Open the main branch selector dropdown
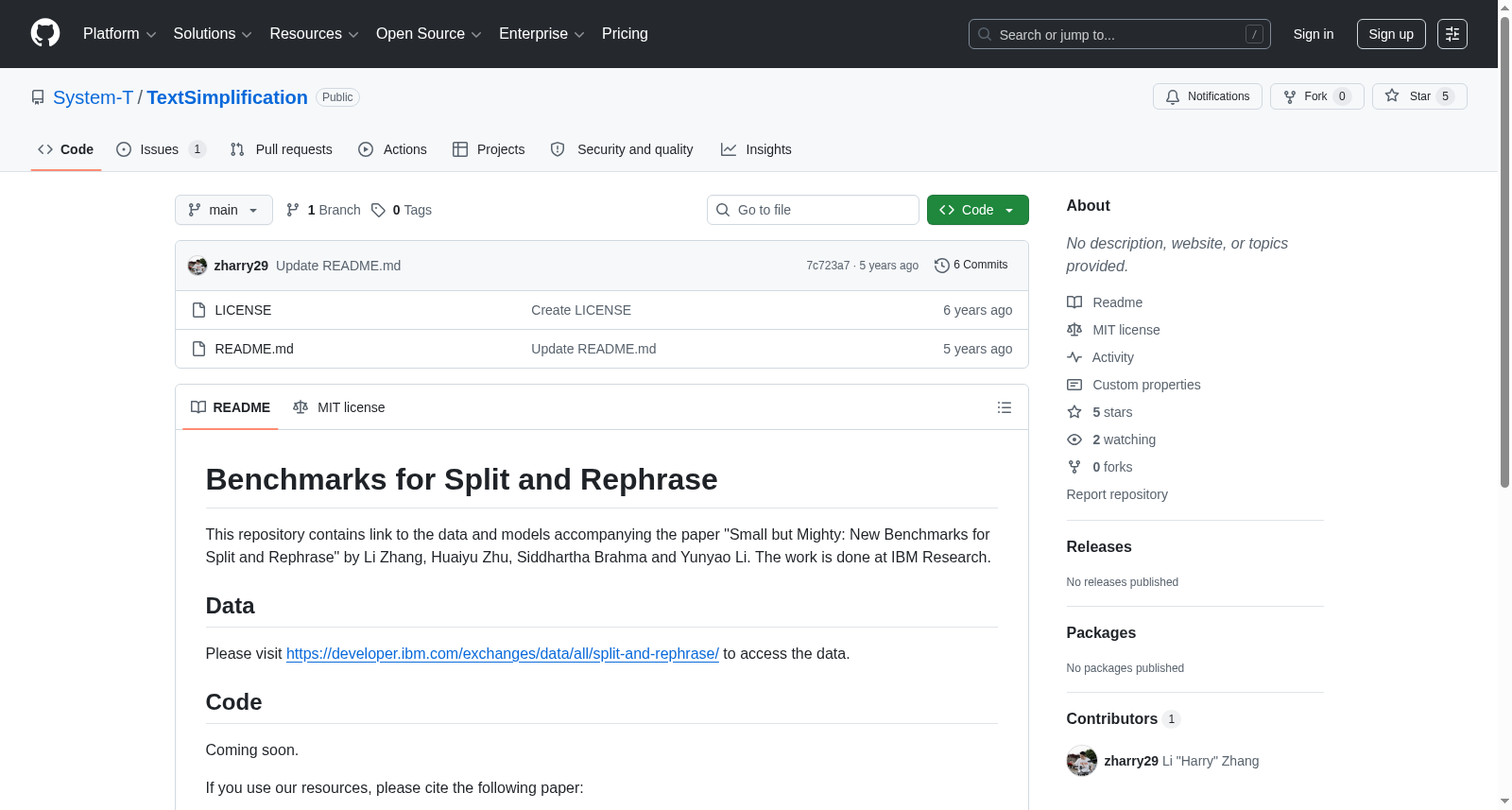Screen dimensions: 1512x810 [224, 210]
